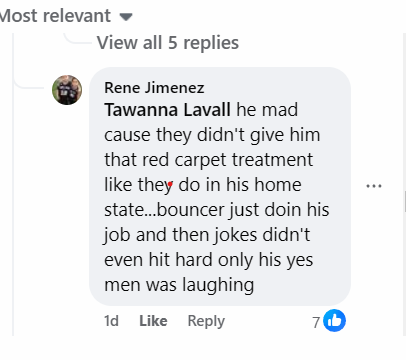Click the reply thread connector beside View all replies

[x=77, y=38]
